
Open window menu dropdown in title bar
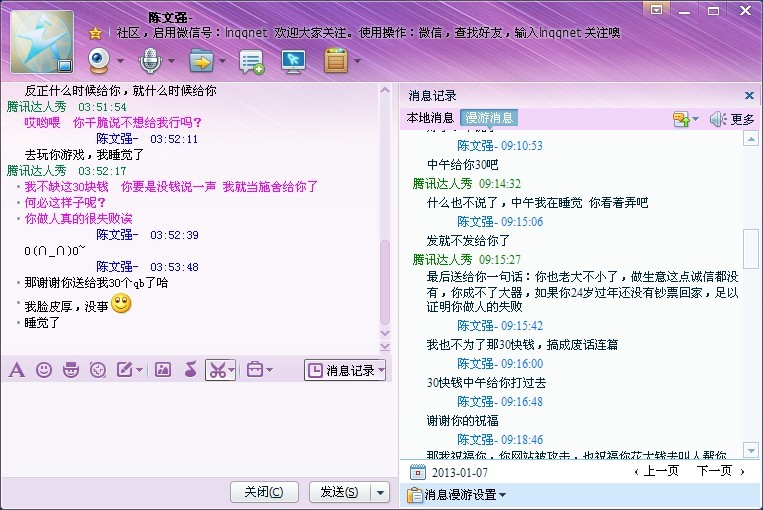(656, 10)
